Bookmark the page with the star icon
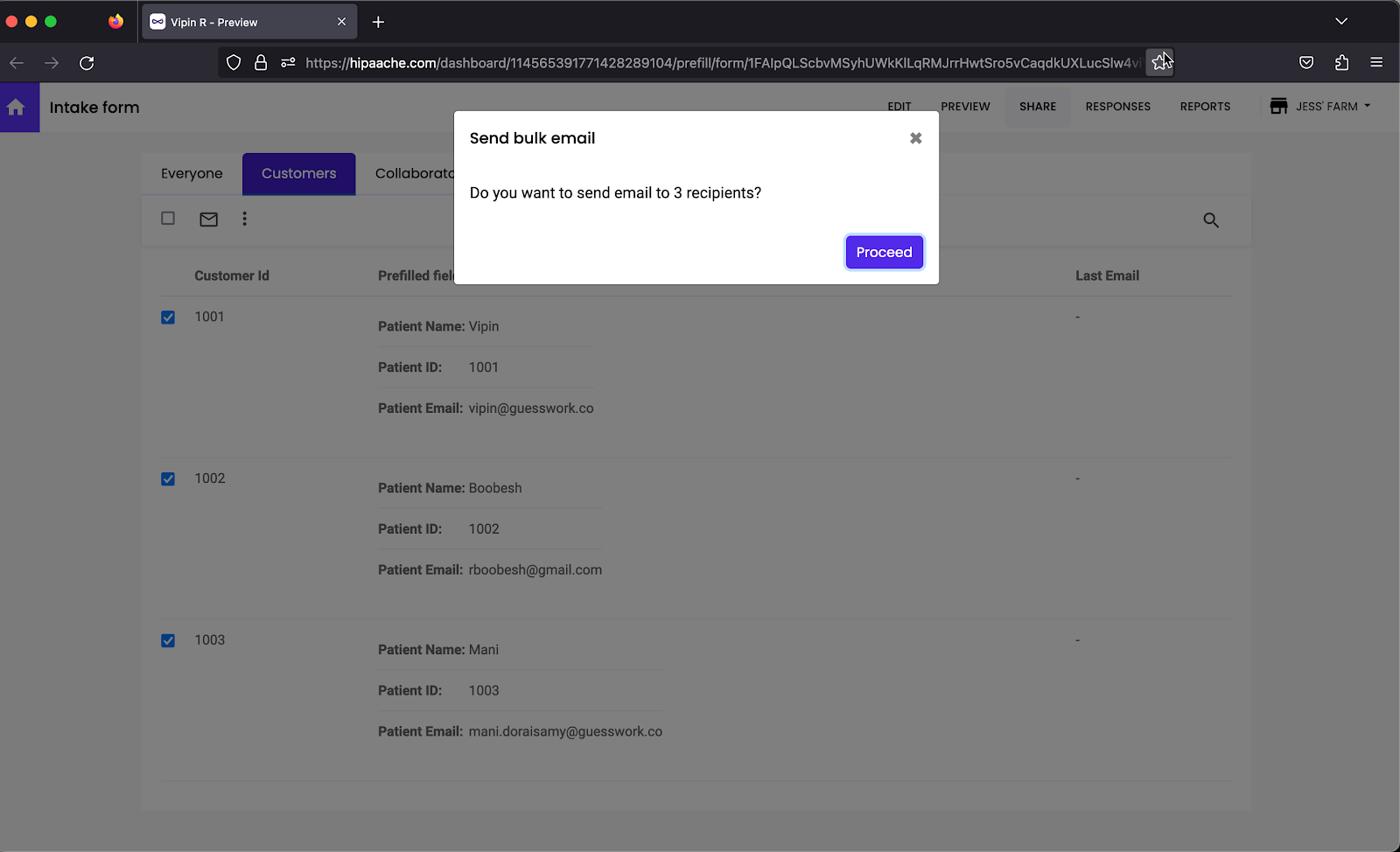 [x=1160, y=62]
